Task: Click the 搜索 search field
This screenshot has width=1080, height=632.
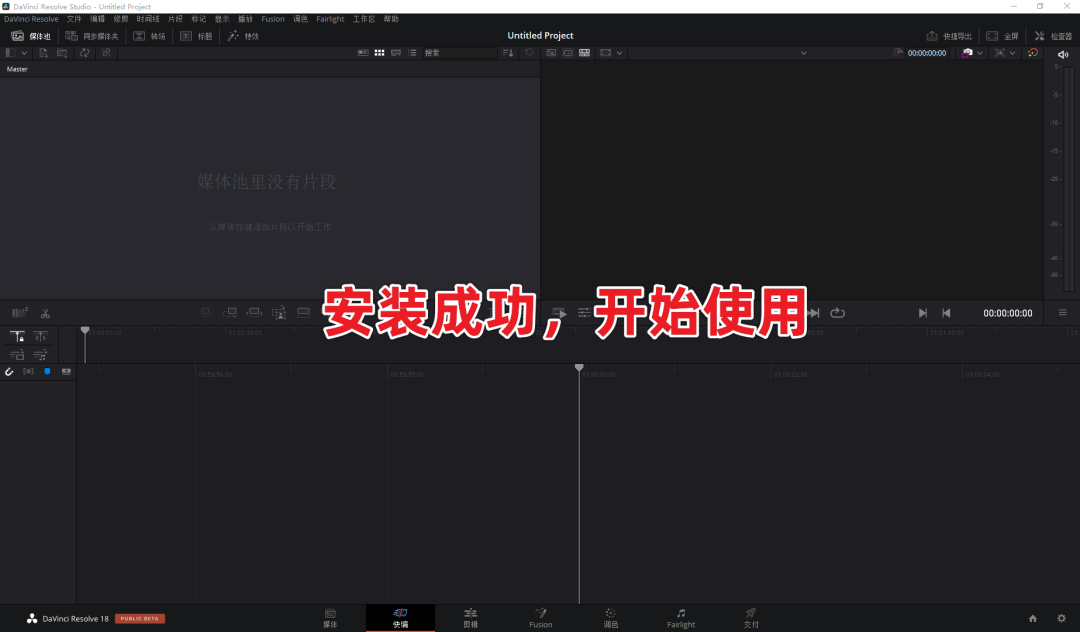Action: 459,53
